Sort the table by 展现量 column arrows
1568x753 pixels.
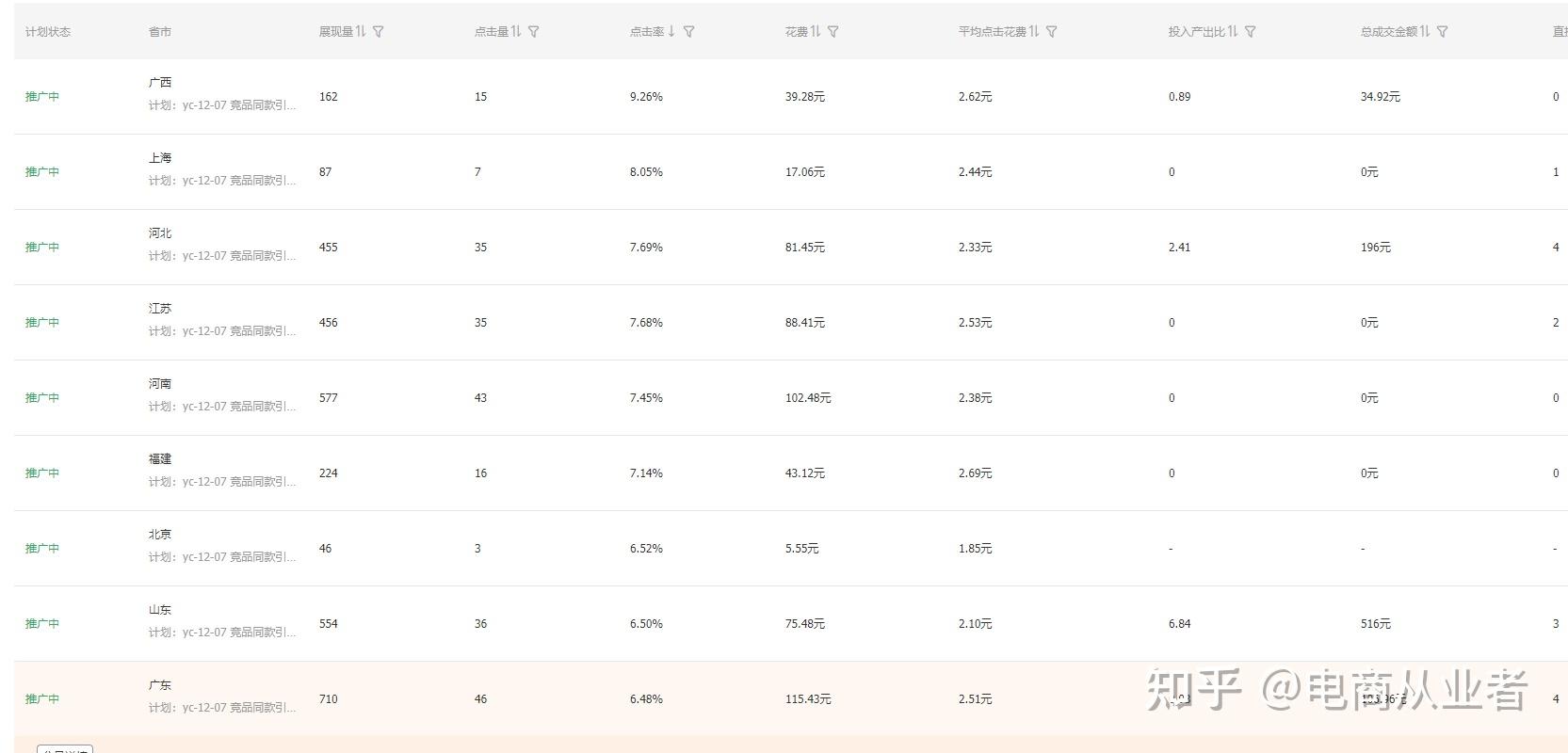pos(361,32)
